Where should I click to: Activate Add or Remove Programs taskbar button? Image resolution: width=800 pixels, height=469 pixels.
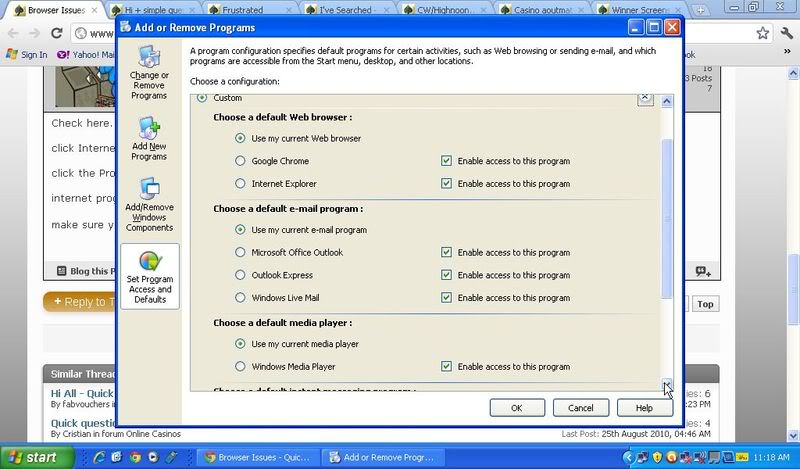click(383, 457)
